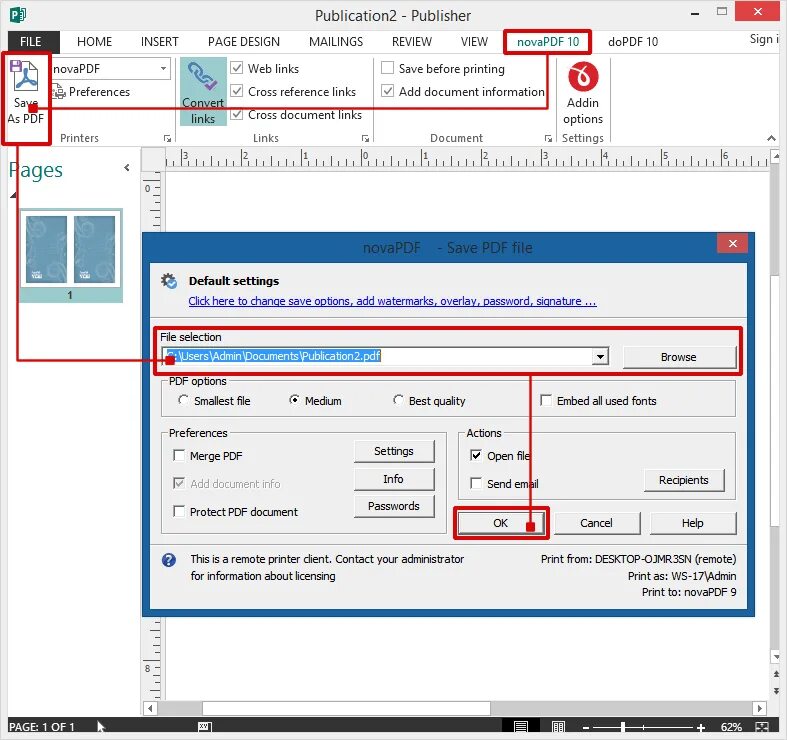This screenshot has height=740, width=787.
Task: Toggle the Web links checkbox
Action: coord(236,68)
